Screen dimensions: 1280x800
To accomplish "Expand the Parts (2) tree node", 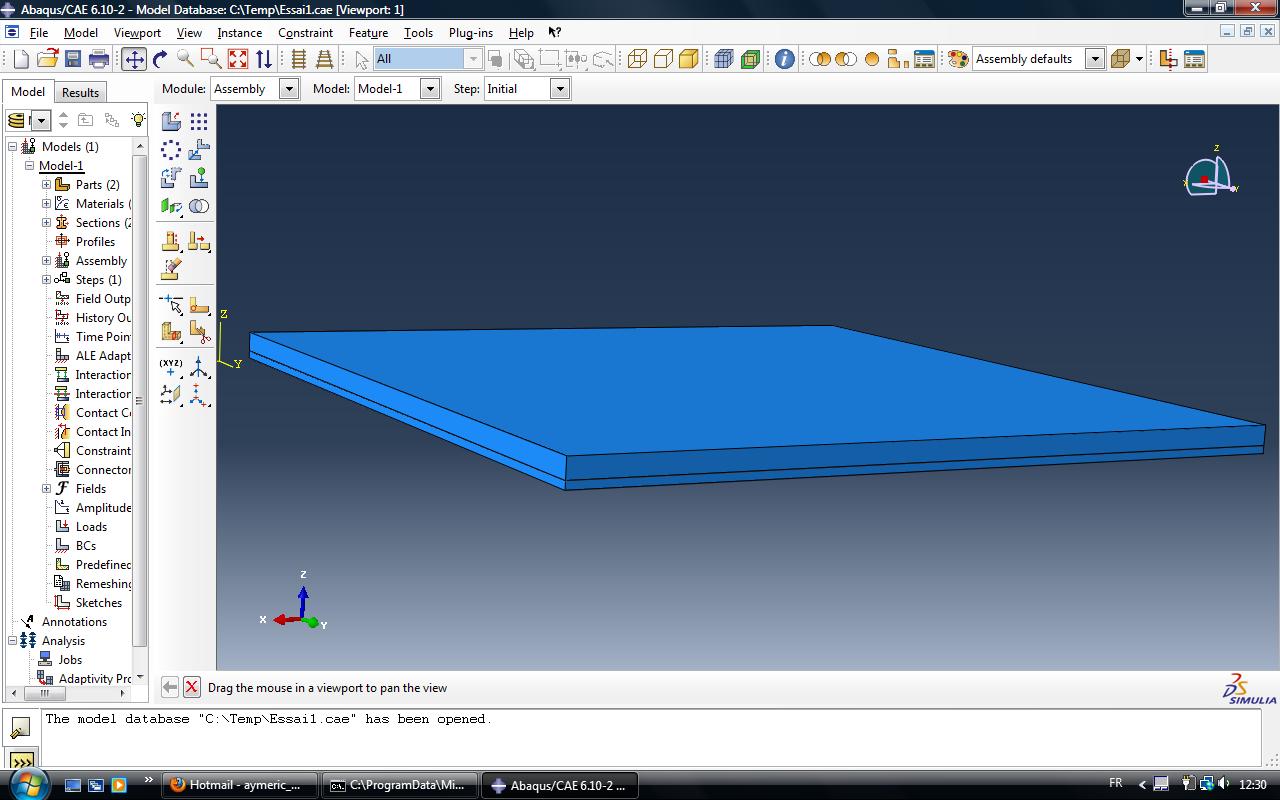I will pyautogui.click(x=46, y=185).
